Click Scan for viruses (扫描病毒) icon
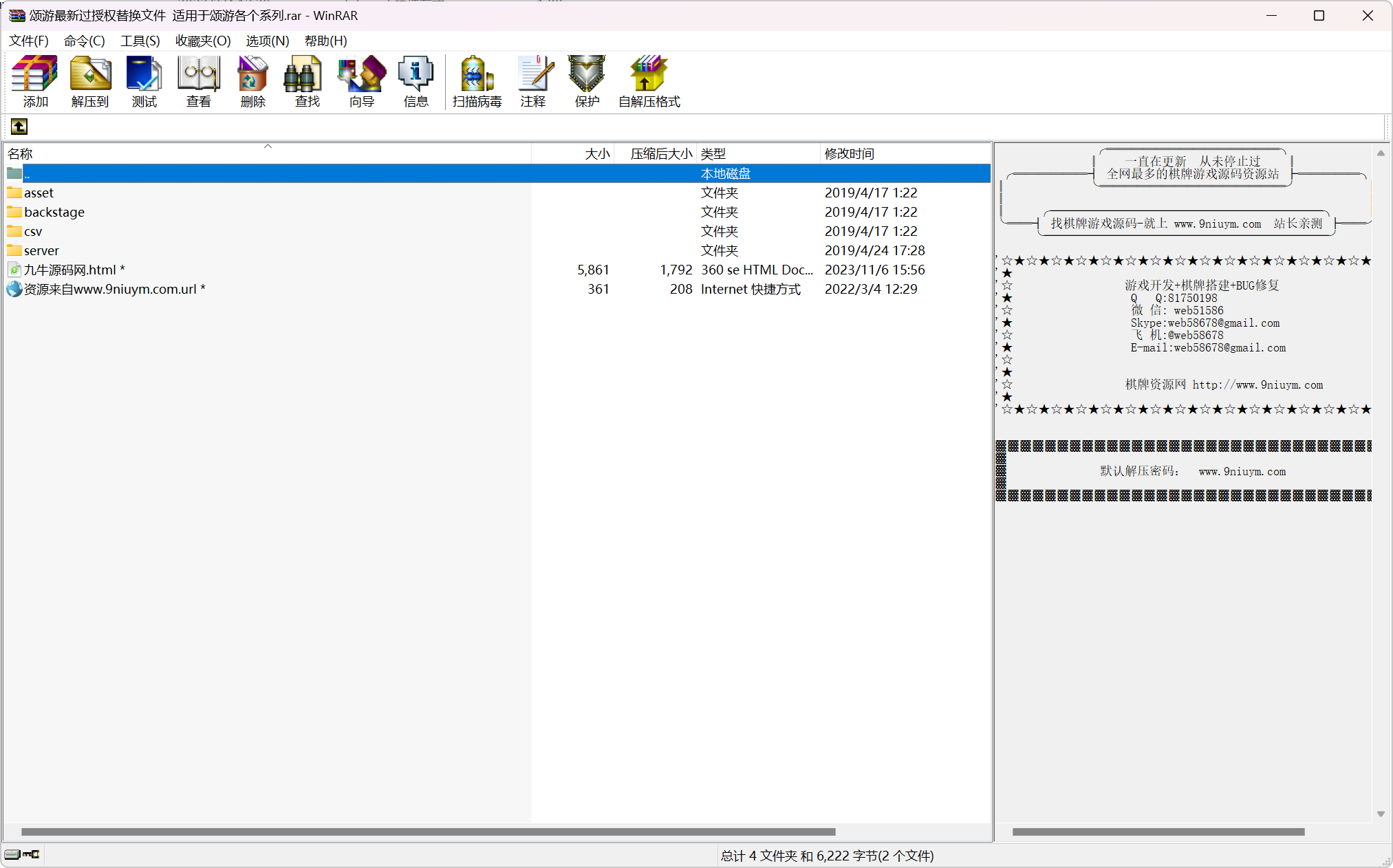The image size is (1393, 868). tap(477, 82)
